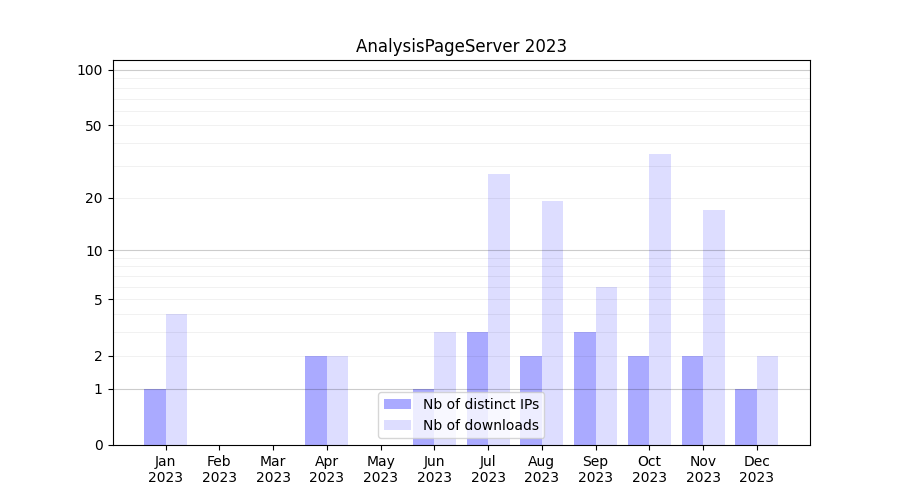Click the Nb of downloads legend swatch

tap(398, 425)
